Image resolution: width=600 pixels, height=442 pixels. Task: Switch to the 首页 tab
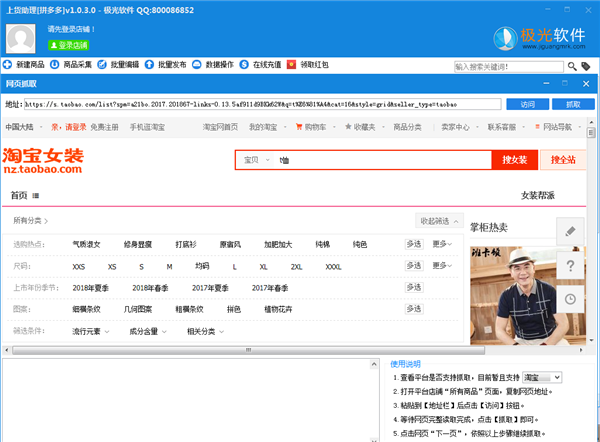[x=19, y=196]
